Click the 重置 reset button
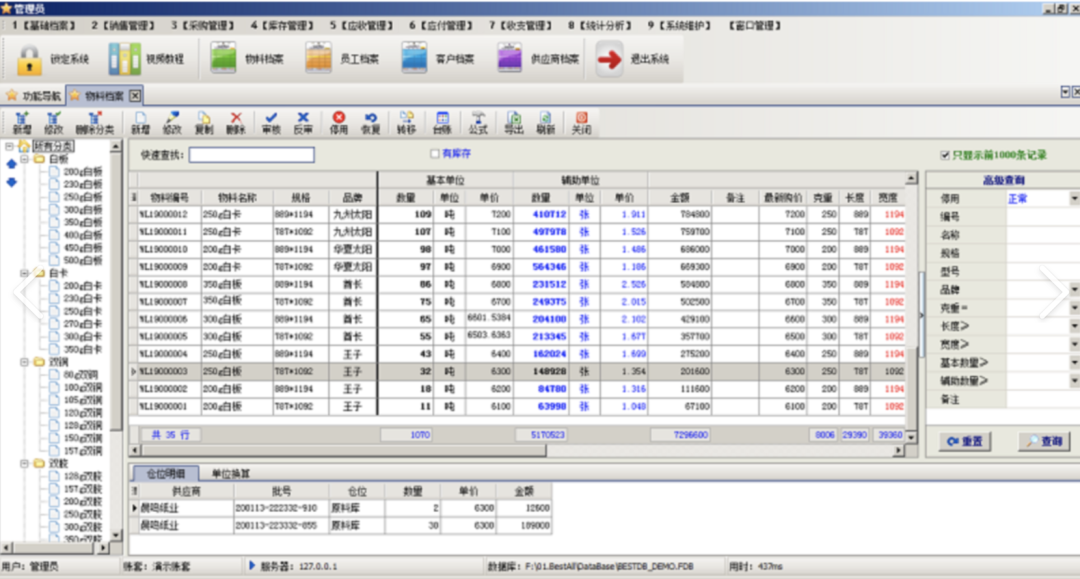Screen dimensions: 1080x579 pyautogui.click(x=965, y=441)
